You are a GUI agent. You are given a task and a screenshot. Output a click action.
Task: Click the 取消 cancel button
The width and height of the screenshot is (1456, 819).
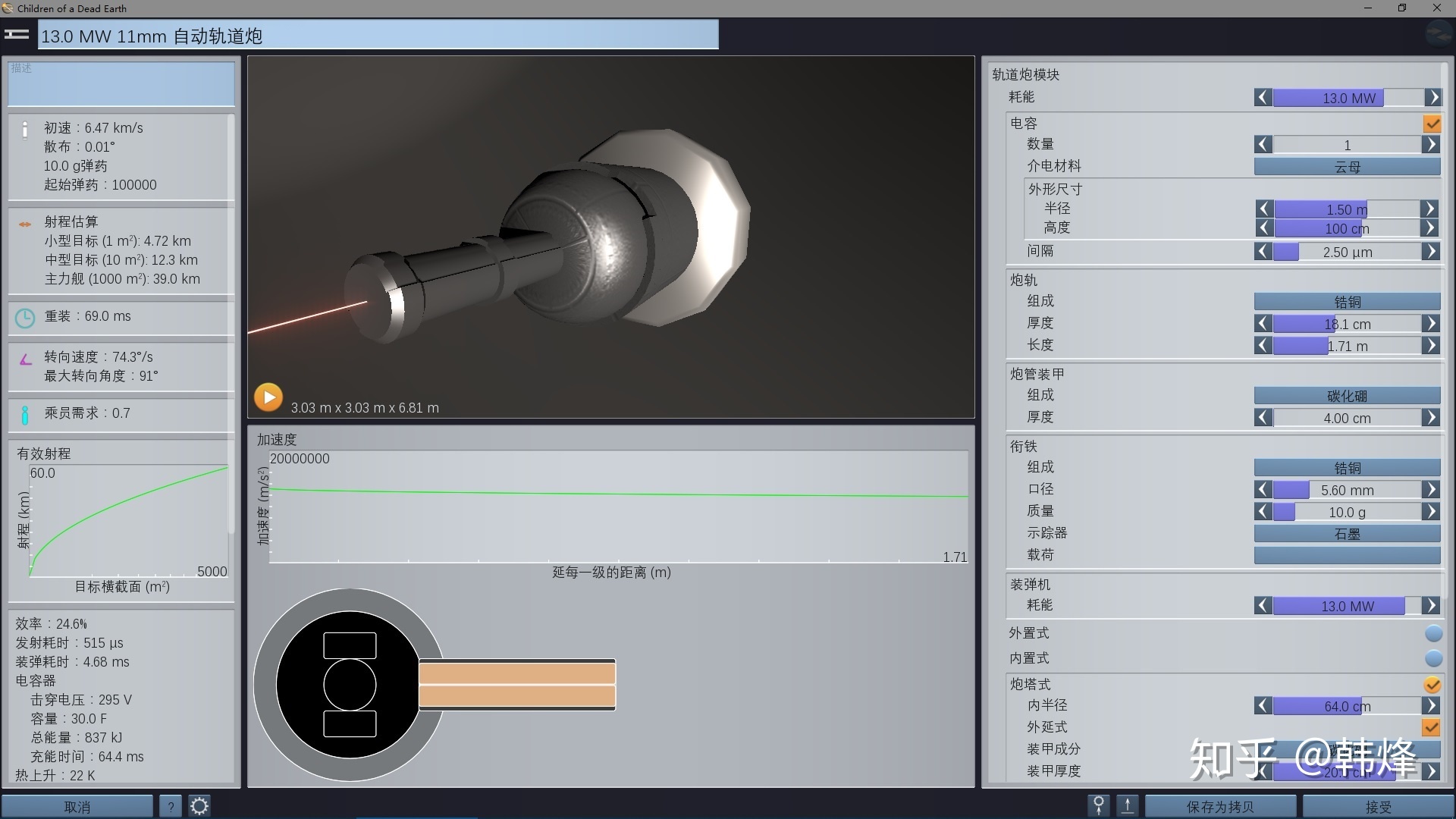point(77,807)
